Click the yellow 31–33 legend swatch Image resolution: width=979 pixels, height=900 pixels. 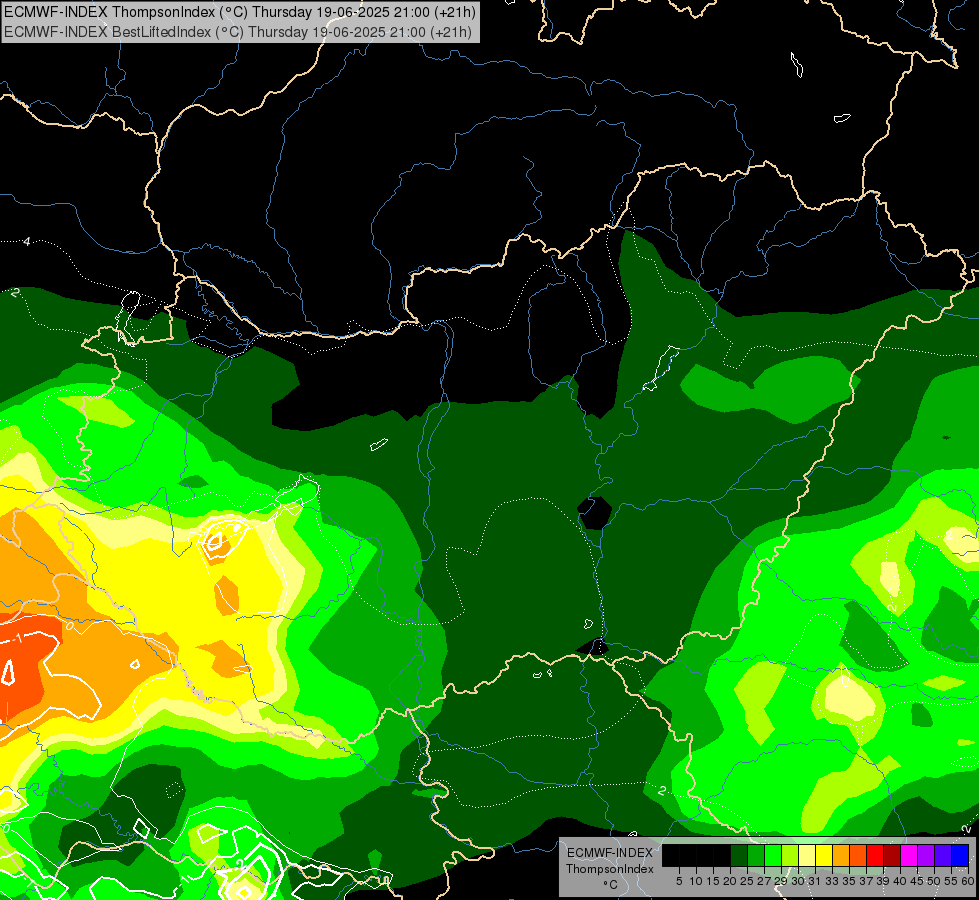[824, 855]
